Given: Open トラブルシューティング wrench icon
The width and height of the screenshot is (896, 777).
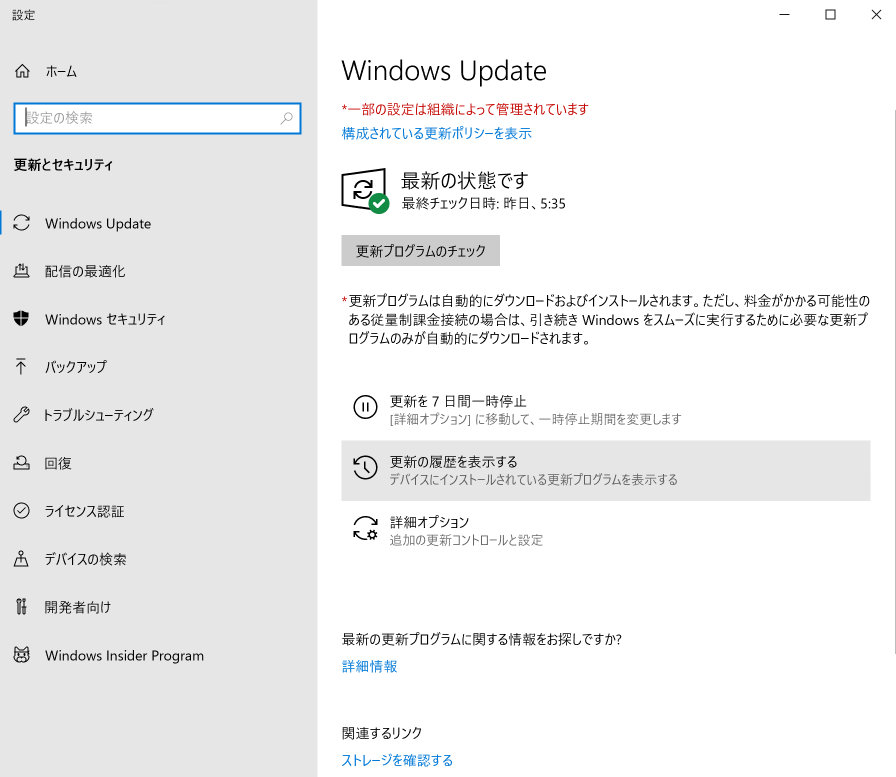Looking at the screenshot, I should [21, 415].
